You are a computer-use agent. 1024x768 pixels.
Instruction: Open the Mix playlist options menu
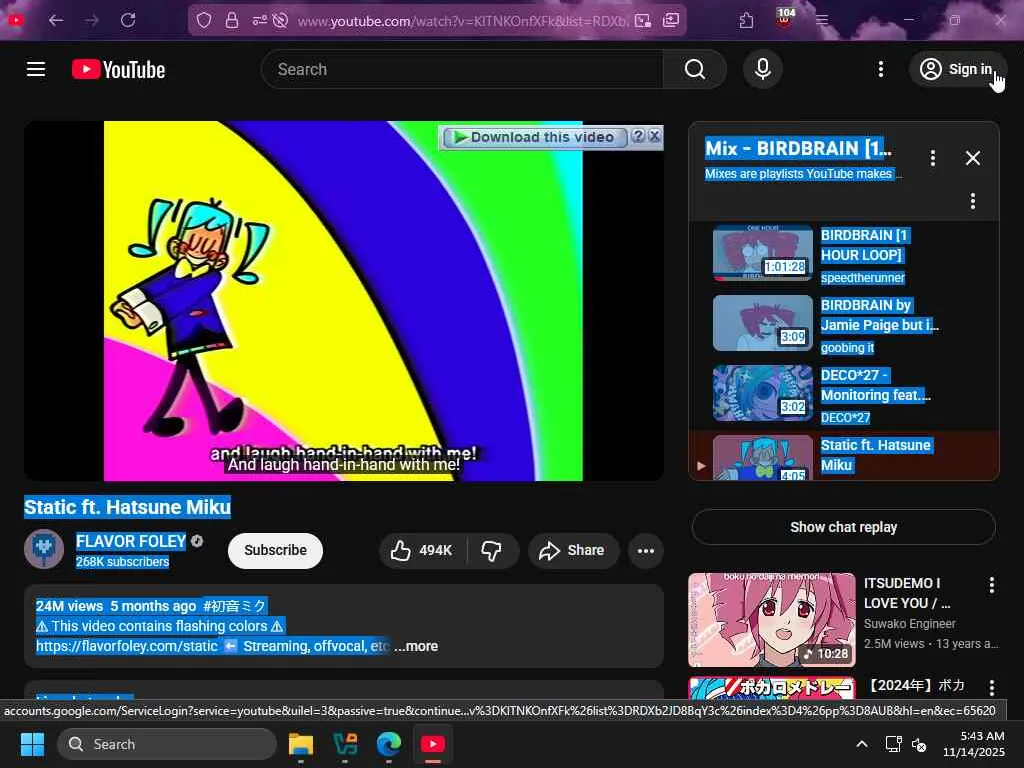tap(933, 158)
